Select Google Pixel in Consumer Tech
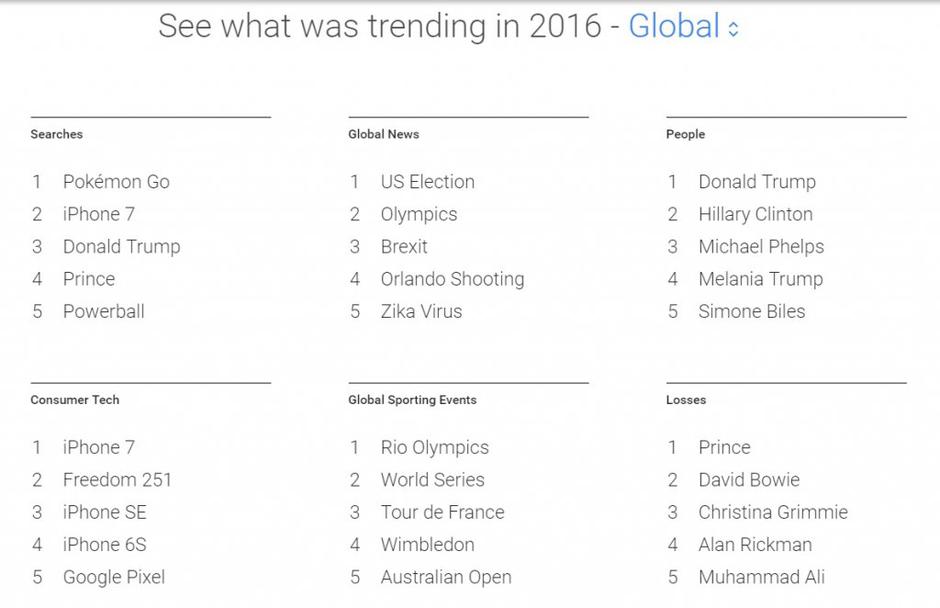This screenshot has height=608, width=940. [x=114, y=577]
